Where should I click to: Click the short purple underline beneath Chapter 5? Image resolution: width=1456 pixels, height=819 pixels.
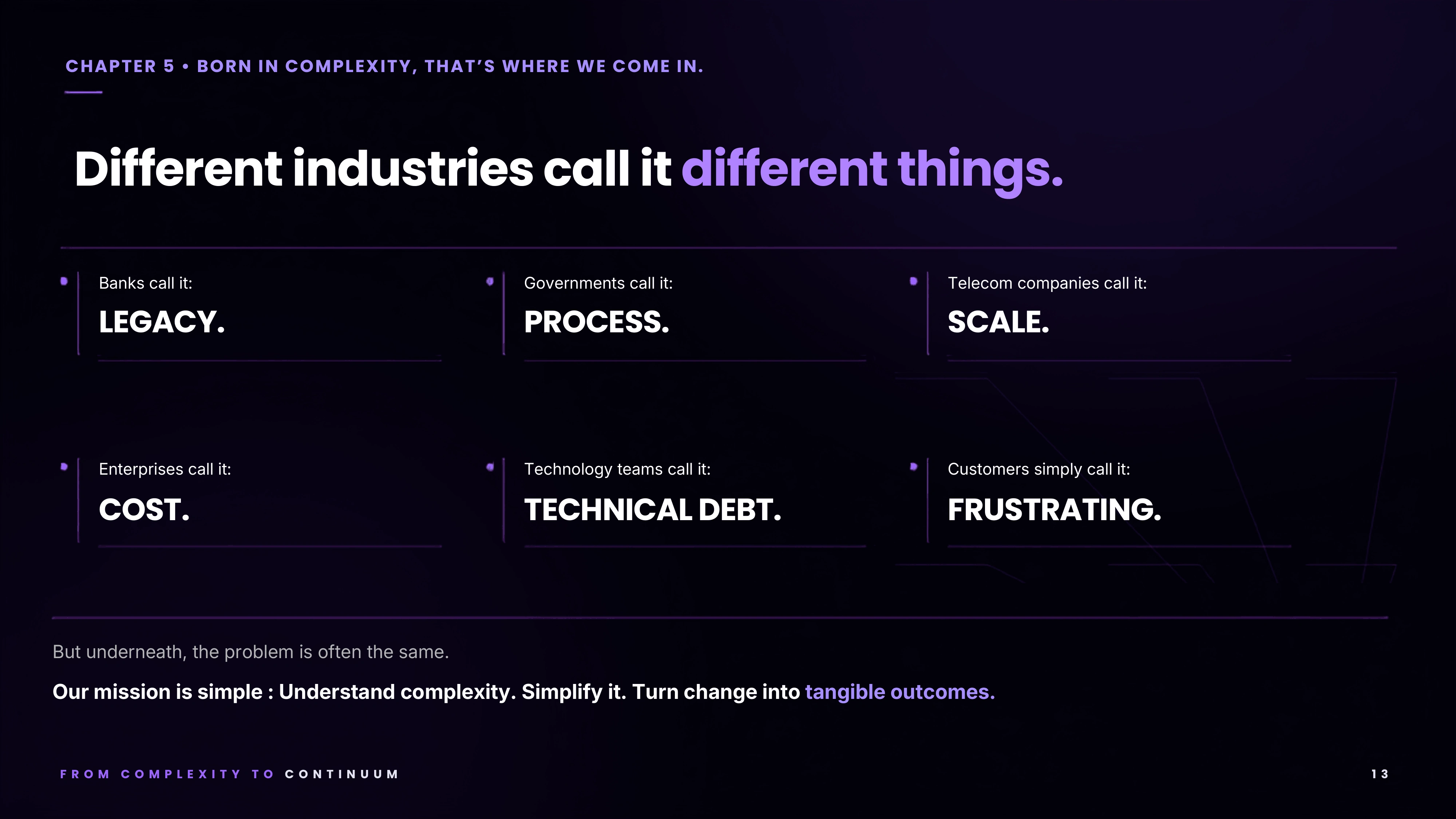[84, 92]
